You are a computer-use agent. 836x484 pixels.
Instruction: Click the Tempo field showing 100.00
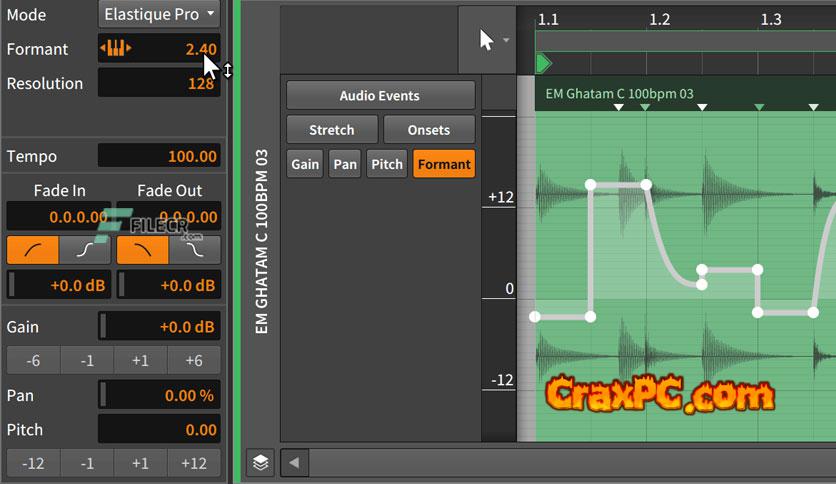tap(159, 156)
